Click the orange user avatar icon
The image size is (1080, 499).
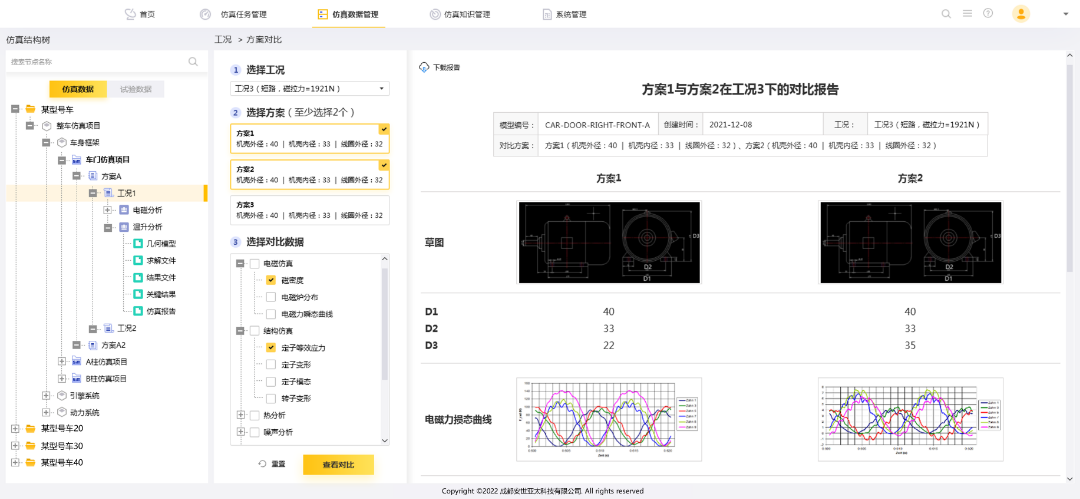click(1020, 14)
